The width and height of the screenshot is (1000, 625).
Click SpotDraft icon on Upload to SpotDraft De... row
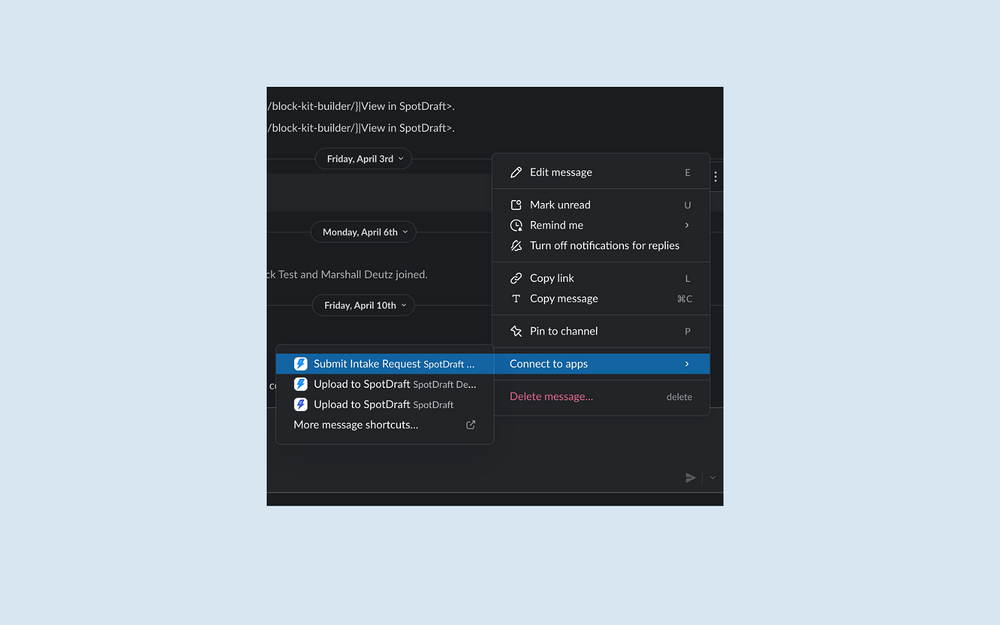[x=300, y=384]
